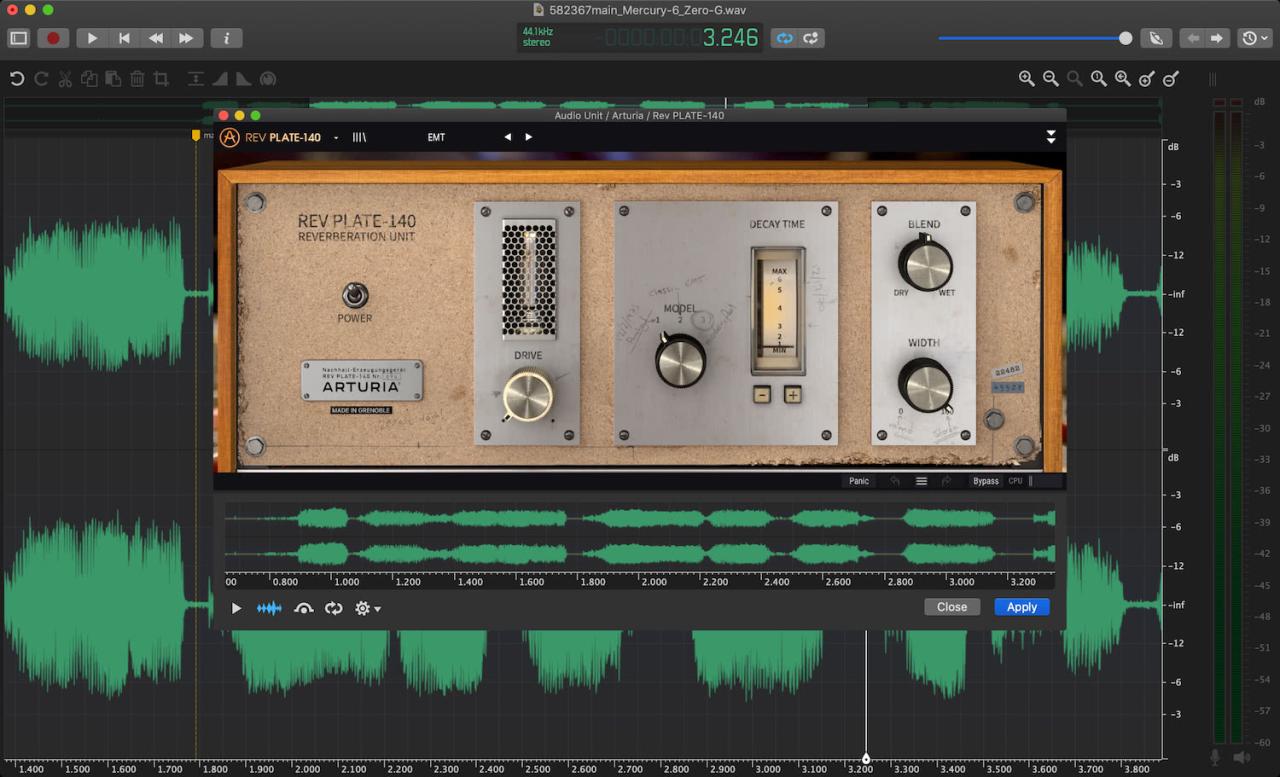Click the EMT preset name
The height and width of the screenshot is (777, 1280).
coord(436,137)
